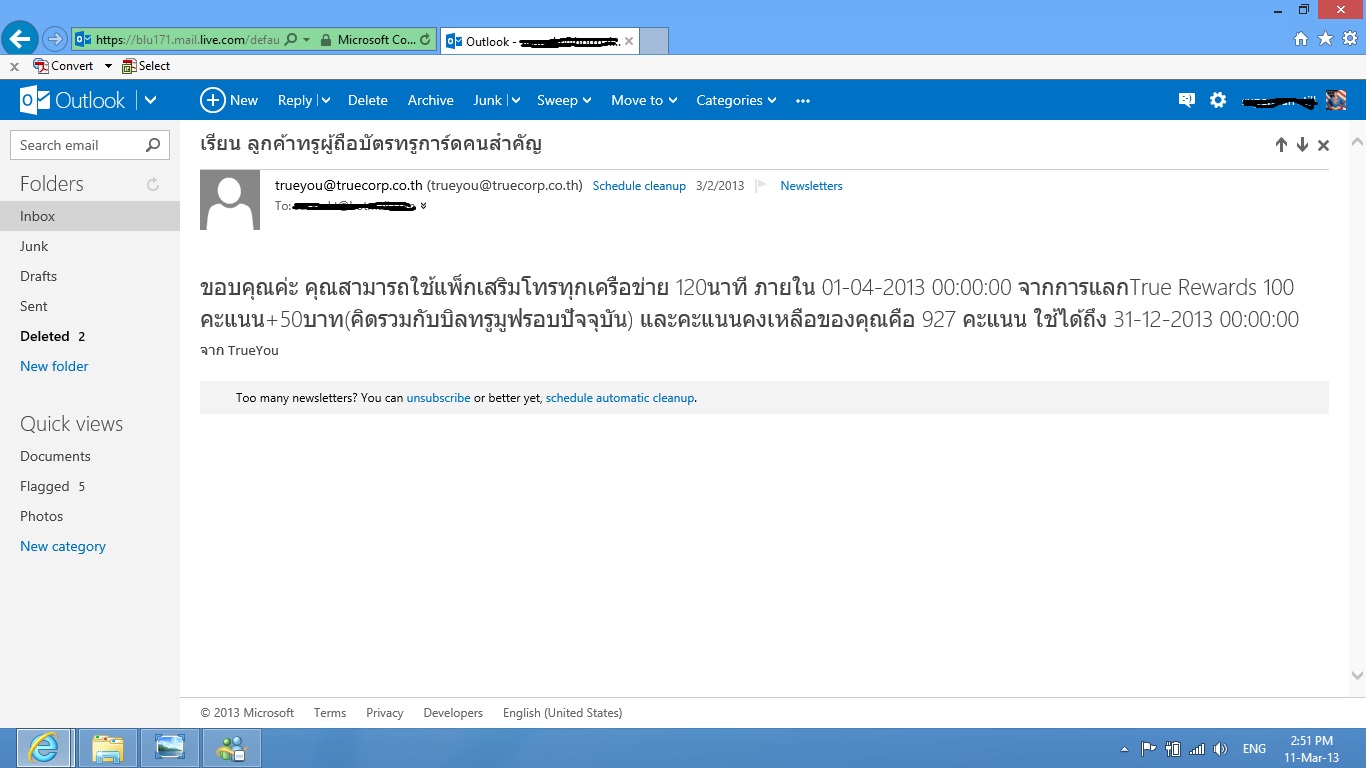This screenshot has height=768, width=1366.
Task: Open Internet Explorer on the taskbar
Action: pyautogui.click(x=43, y=748)
